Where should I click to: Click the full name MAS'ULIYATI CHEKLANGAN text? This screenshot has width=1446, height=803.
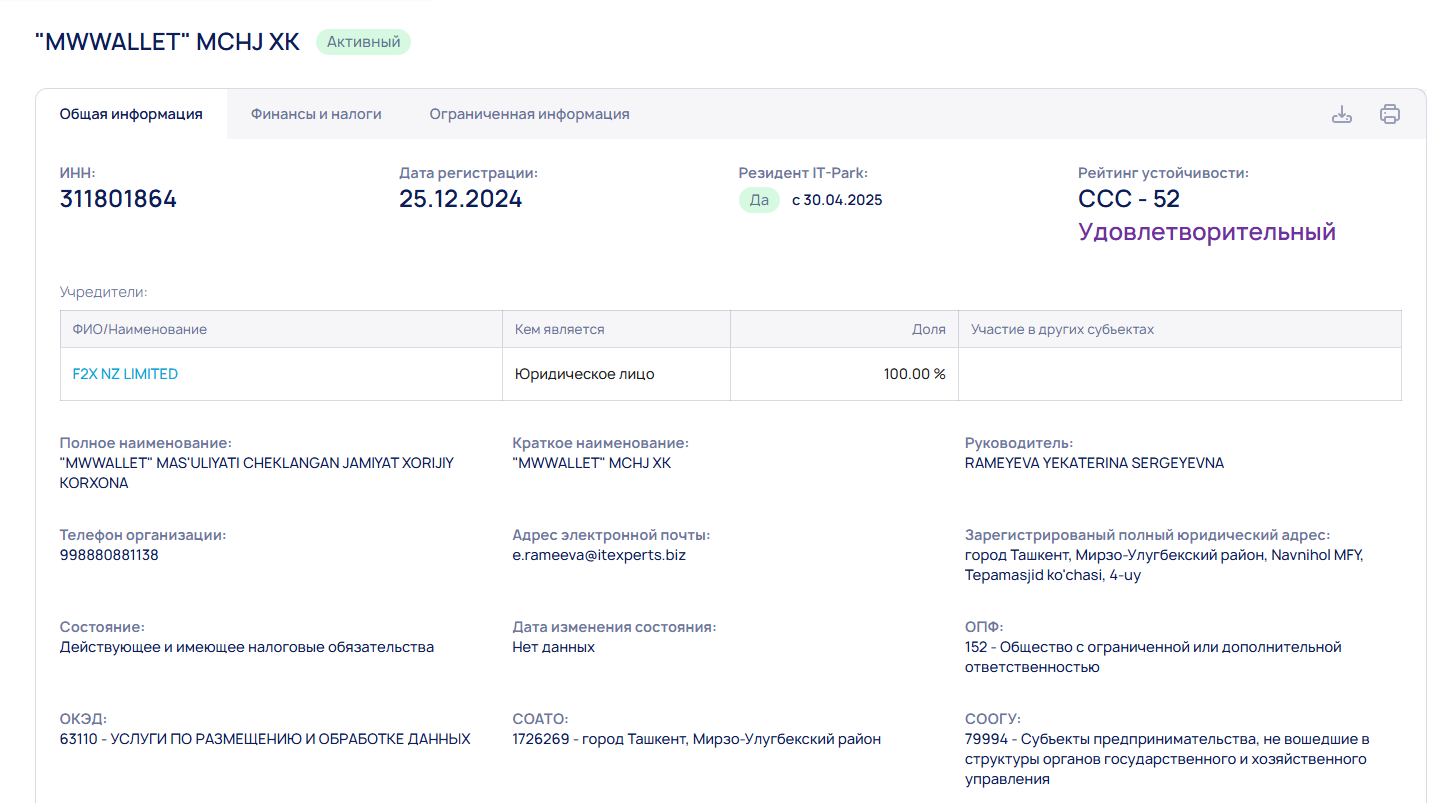pyautogui.click(x=257, y=473)
